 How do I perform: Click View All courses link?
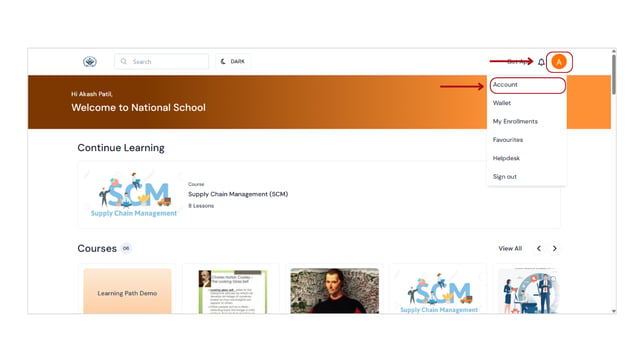(510, 249)
